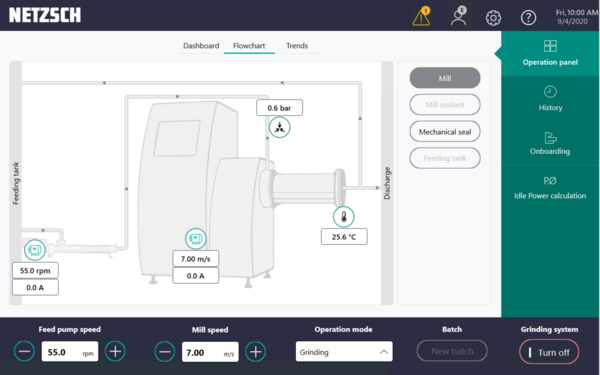Click the Discharge vertical bar
The width and height of the screenshot is (600, 375).
tap(387, 183)
